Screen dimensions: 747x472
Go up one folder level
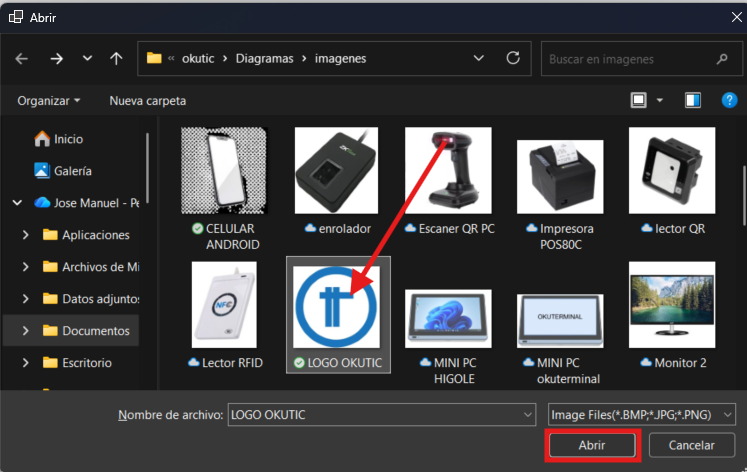(116, 59)
